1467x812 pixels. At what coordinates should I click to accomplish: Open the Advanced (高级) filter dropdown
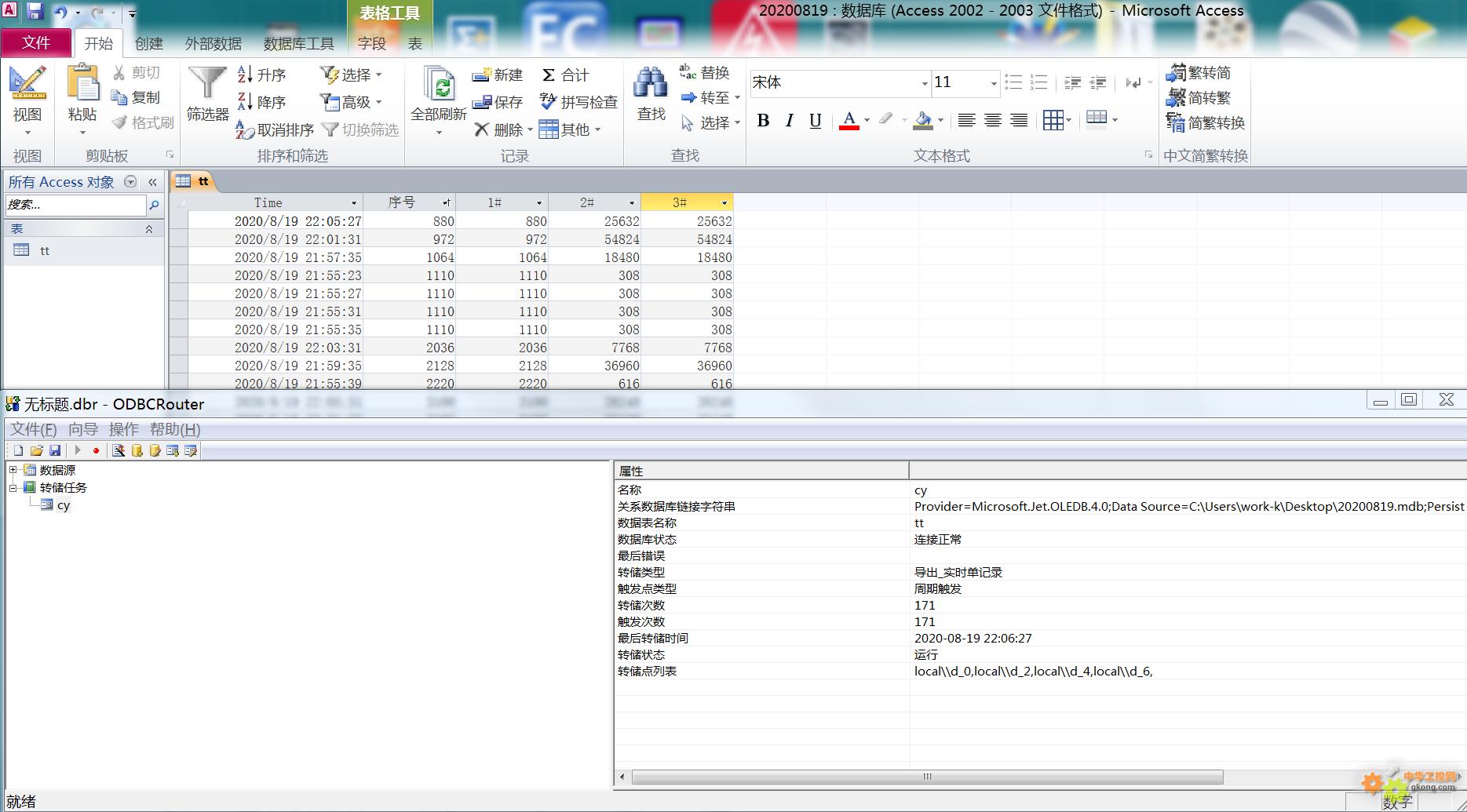352,102
